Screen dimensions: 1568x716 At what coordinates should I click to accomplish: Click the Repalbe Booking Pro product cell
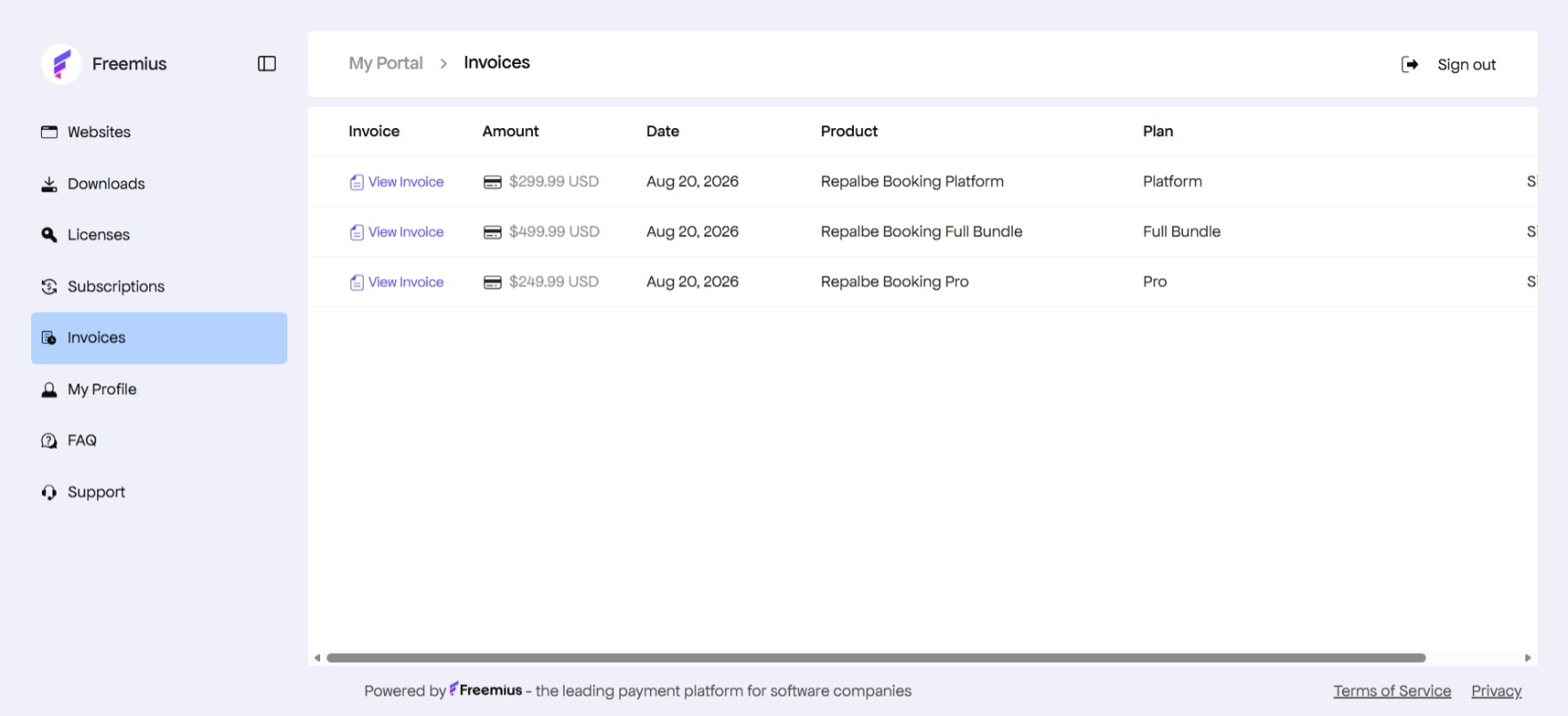[x=895, y=282]
